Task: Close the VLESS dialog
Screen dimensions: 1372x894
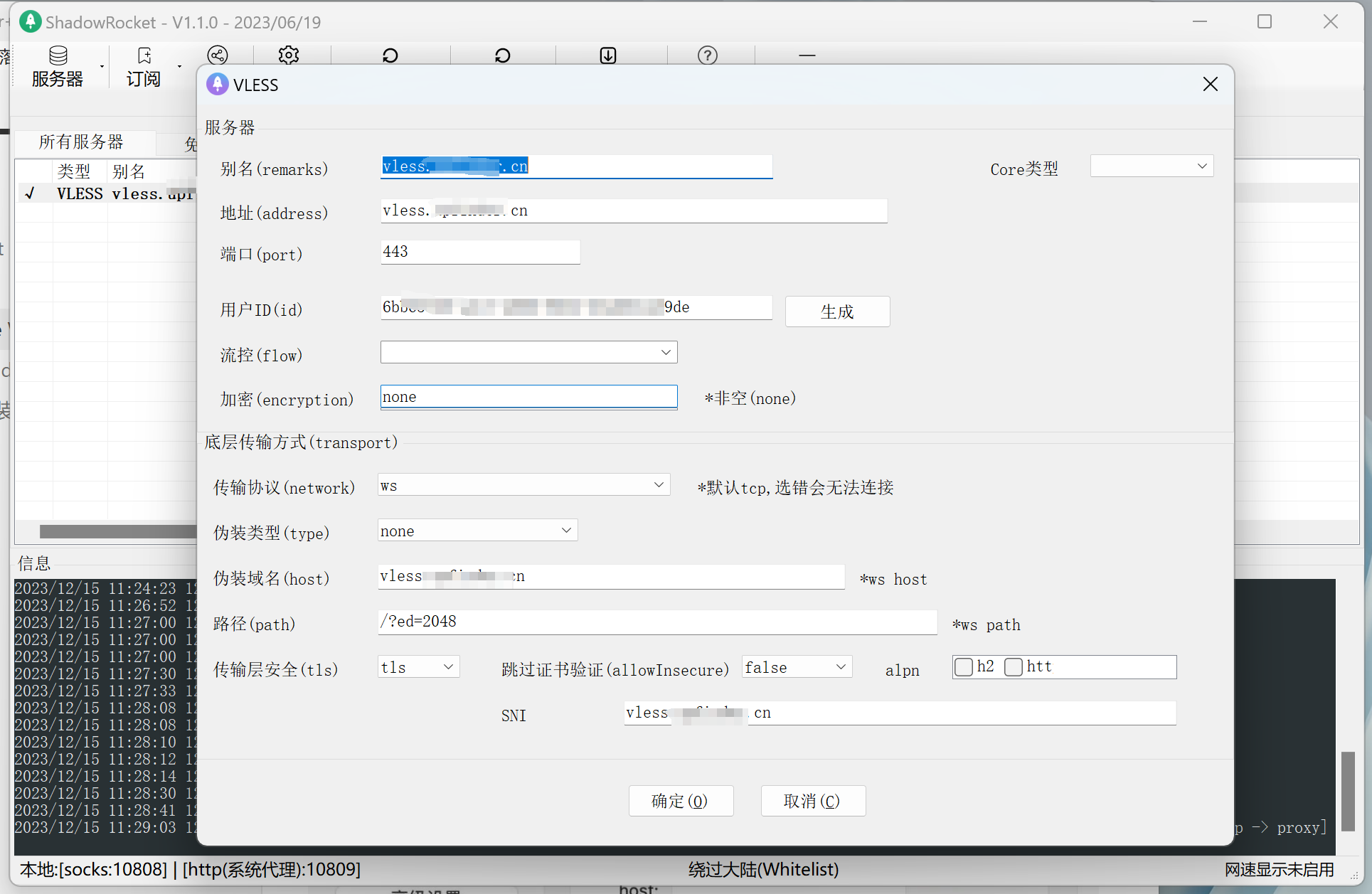Action: [1211, 84]
